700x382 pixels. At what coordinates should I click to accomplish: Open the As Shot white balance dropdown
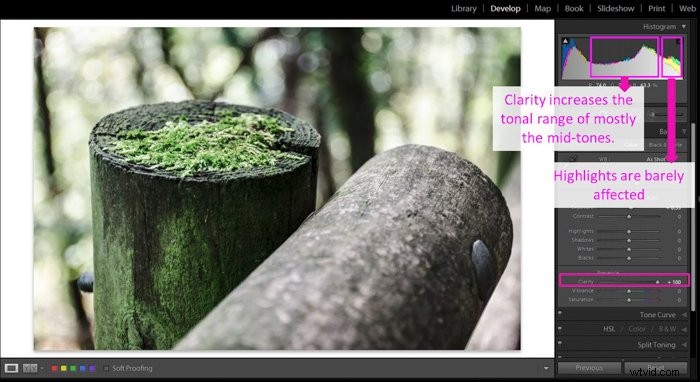[657, 159]
